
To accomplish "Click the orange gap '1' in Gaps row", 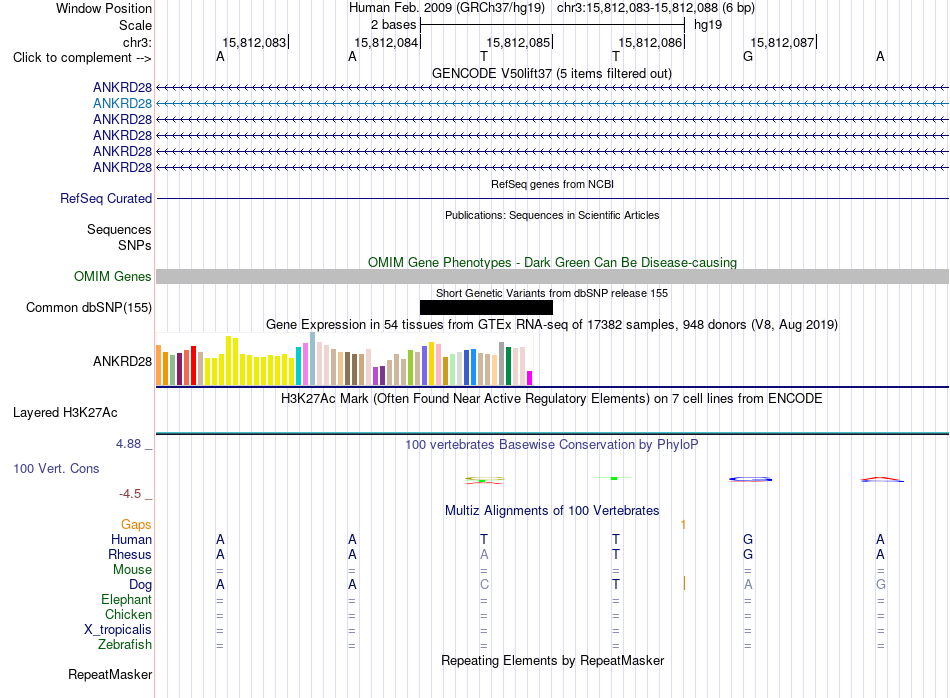I will [x=683, y=524].
